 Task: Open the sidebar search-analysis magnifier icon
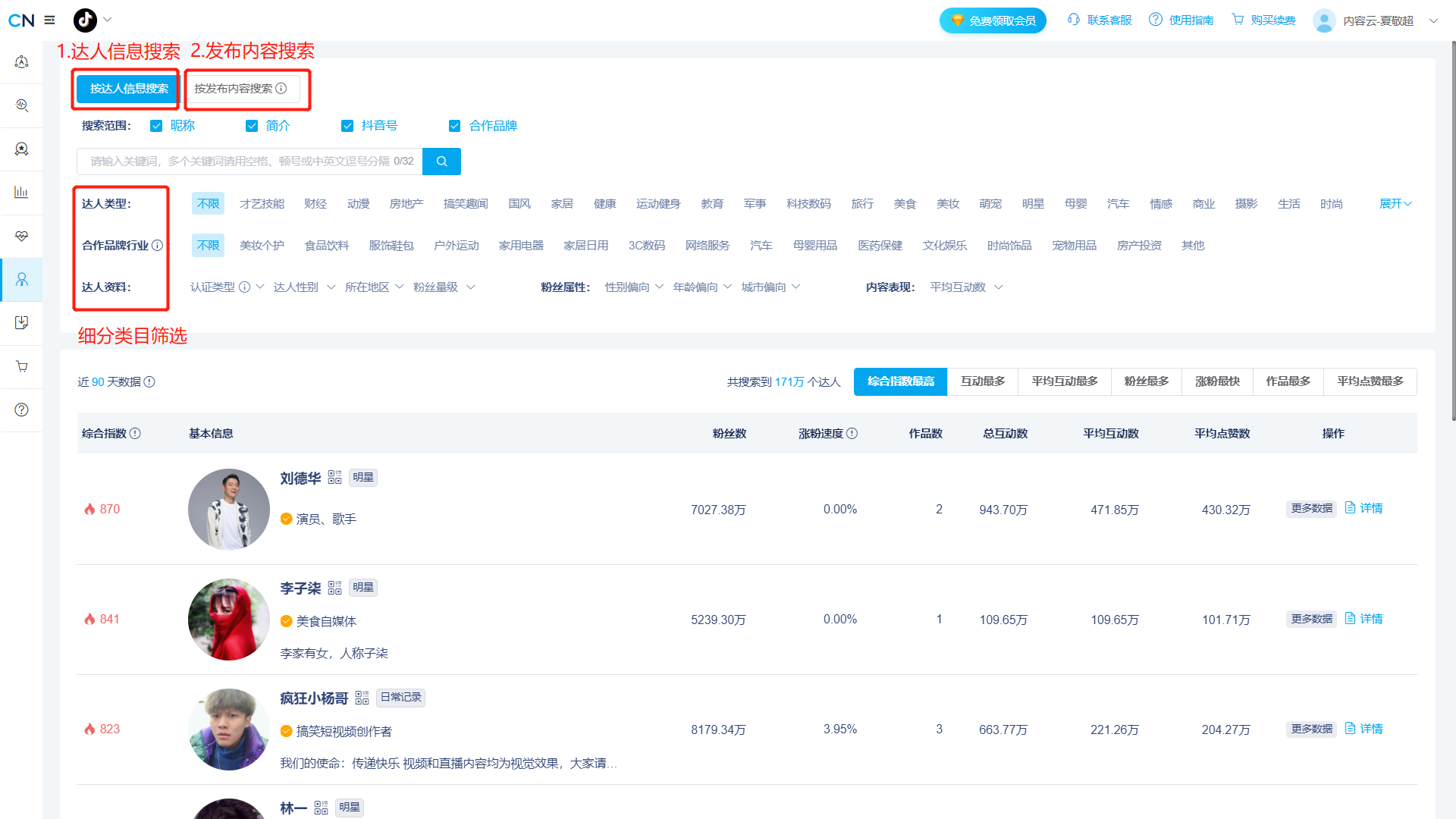click(21, 105)
